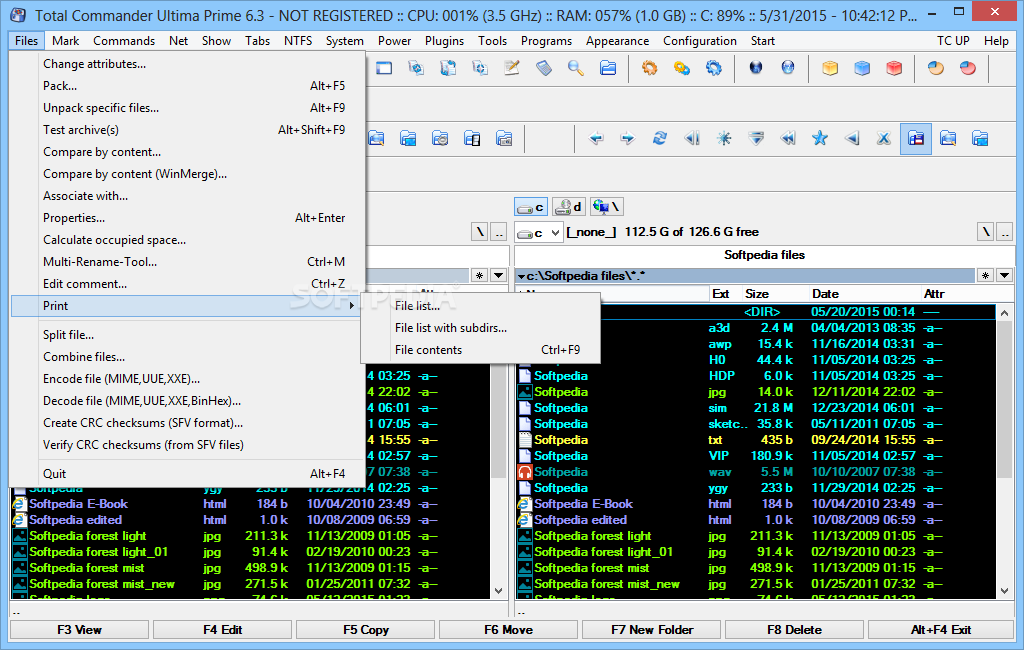Click the blue star favorites icon

pyautogui.click(x=820, y=138)
